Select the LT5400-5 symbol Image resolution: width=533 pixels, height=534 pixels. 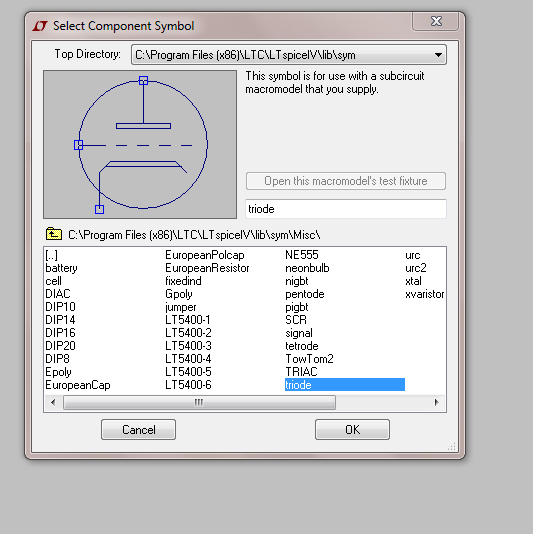tap(188, 372)
